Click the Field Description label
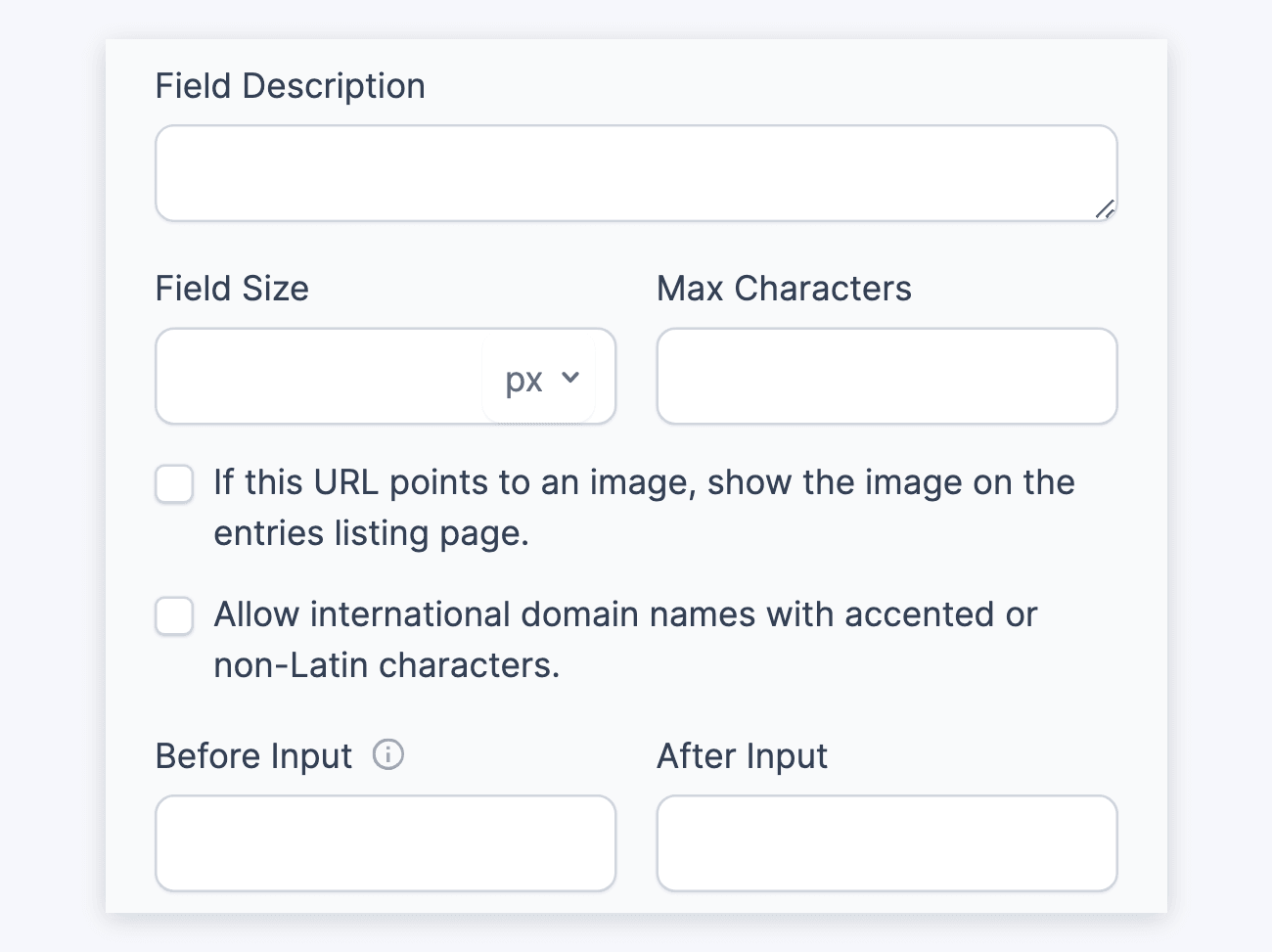This screenshot has height=952, width=1272. pyautogui.click(x=291, y=86)
